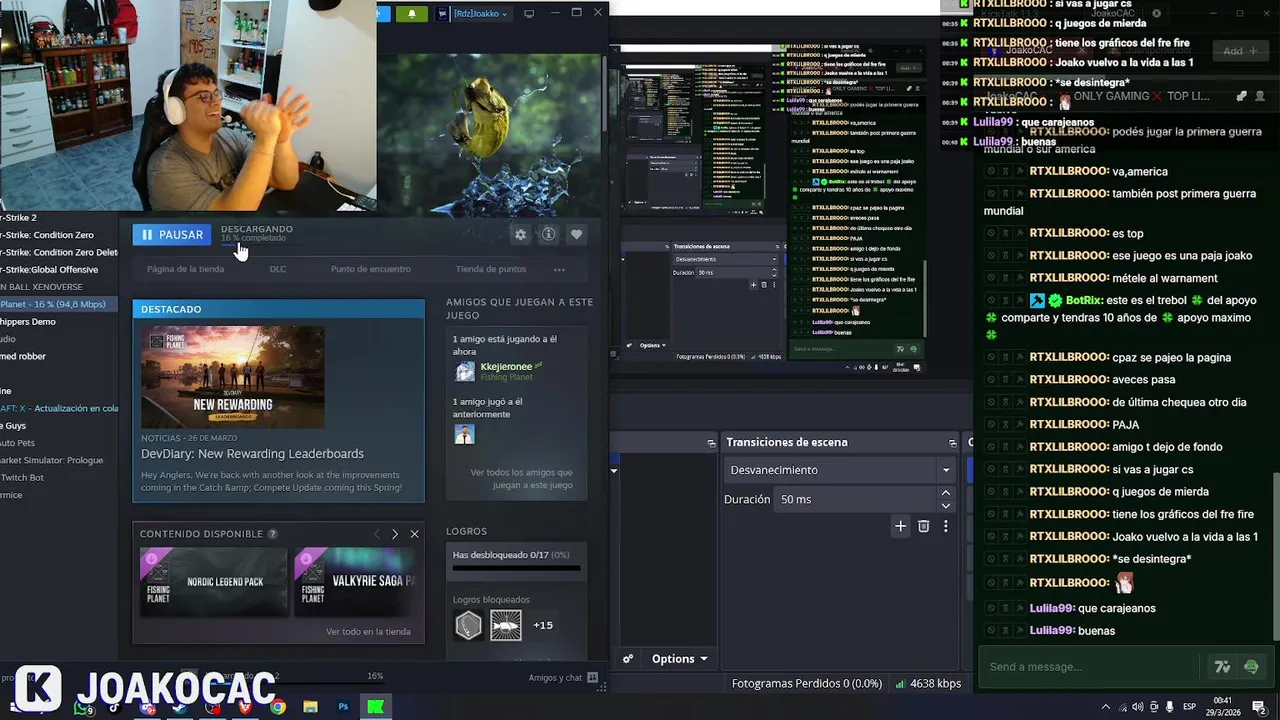Open Google Chrome from the taskbar
The image size is (1280, 720).
[x=278, y=707]
